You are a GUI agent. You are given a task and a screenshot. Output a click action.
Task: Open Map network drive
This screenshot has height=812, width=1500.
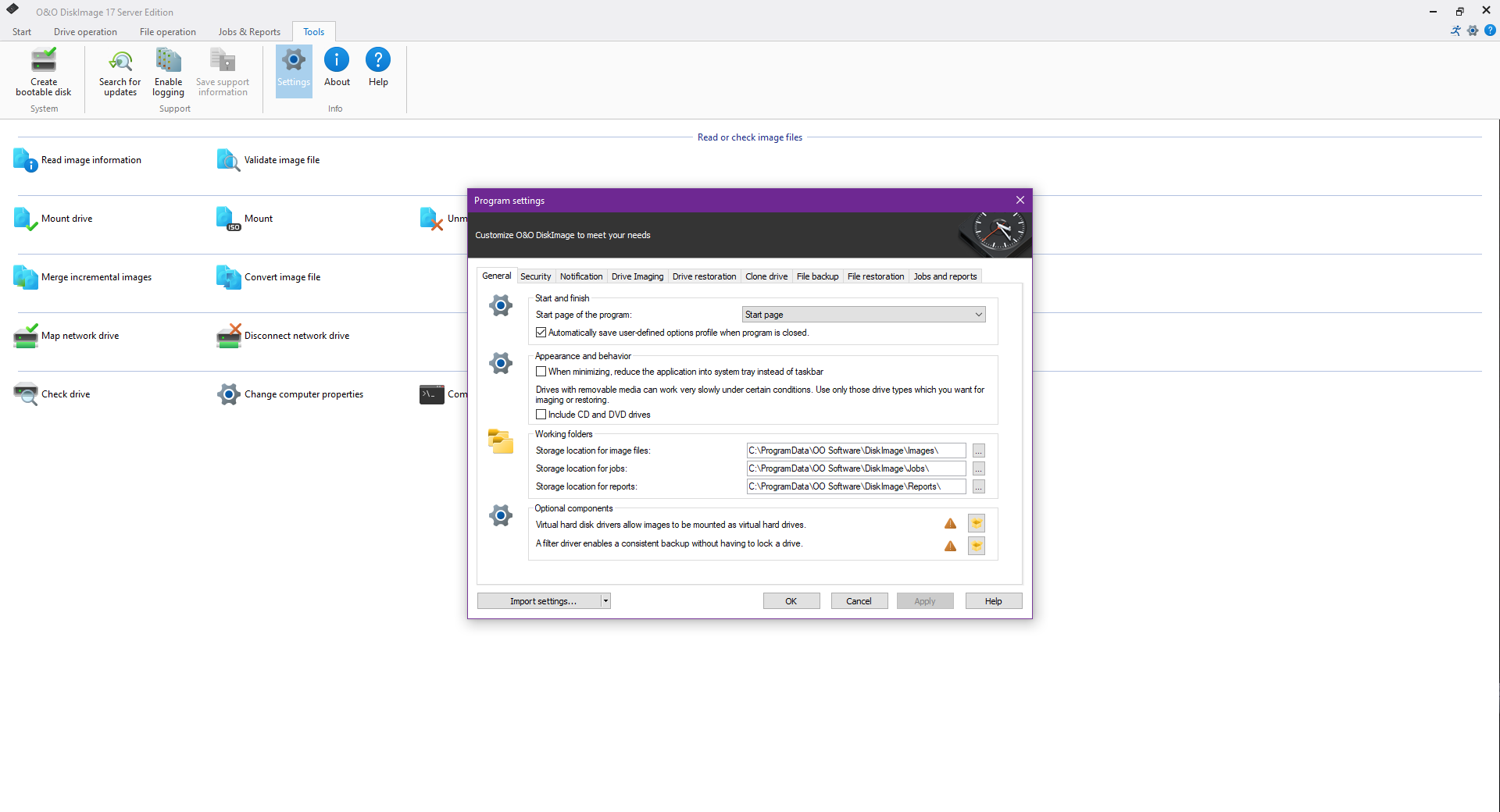tap(66, 336)
